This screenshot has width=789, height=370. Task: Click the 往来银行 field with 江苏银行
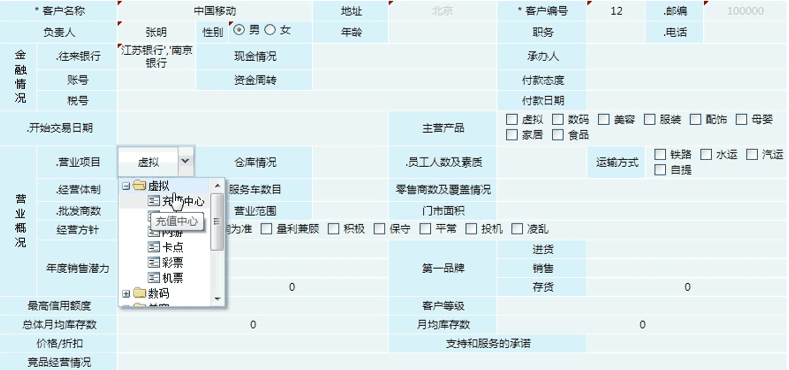156,56
